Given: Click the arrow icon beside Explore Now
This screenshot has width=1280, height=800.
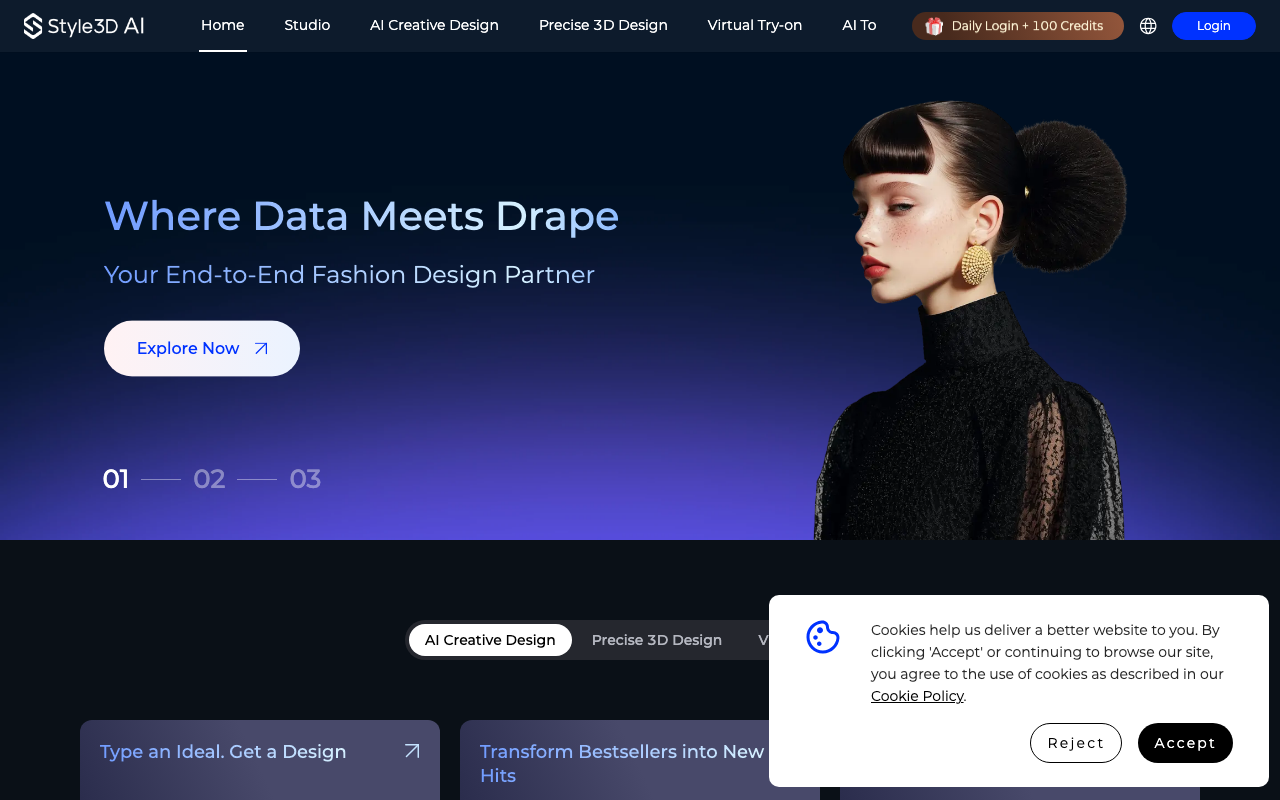Looking at the screenshot, I should click(261, 348).
